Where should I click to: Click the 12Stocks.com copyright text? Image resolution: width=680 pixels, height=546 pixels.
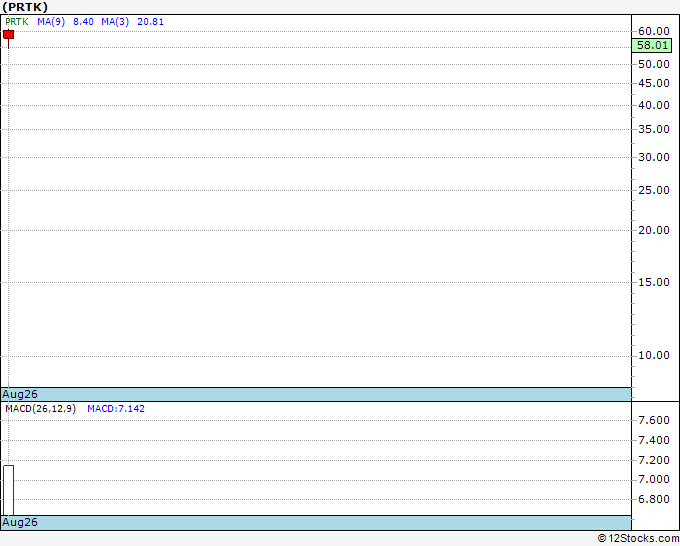click(638, 538)
